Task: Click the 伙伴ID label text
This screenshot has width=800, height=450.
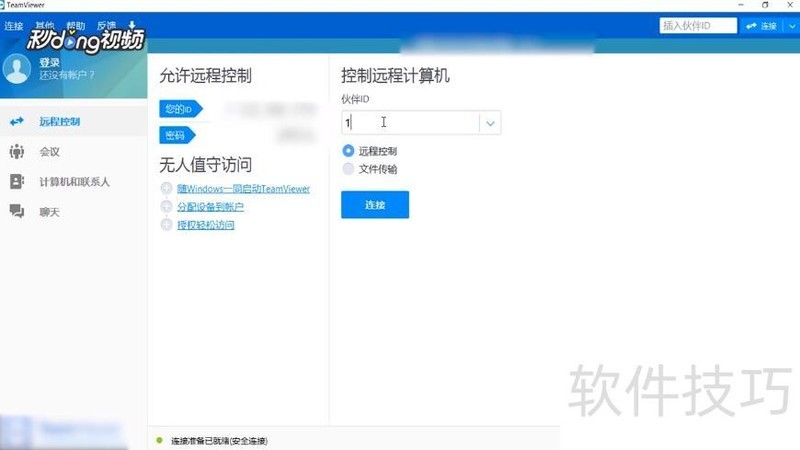Action: (355, 99)
